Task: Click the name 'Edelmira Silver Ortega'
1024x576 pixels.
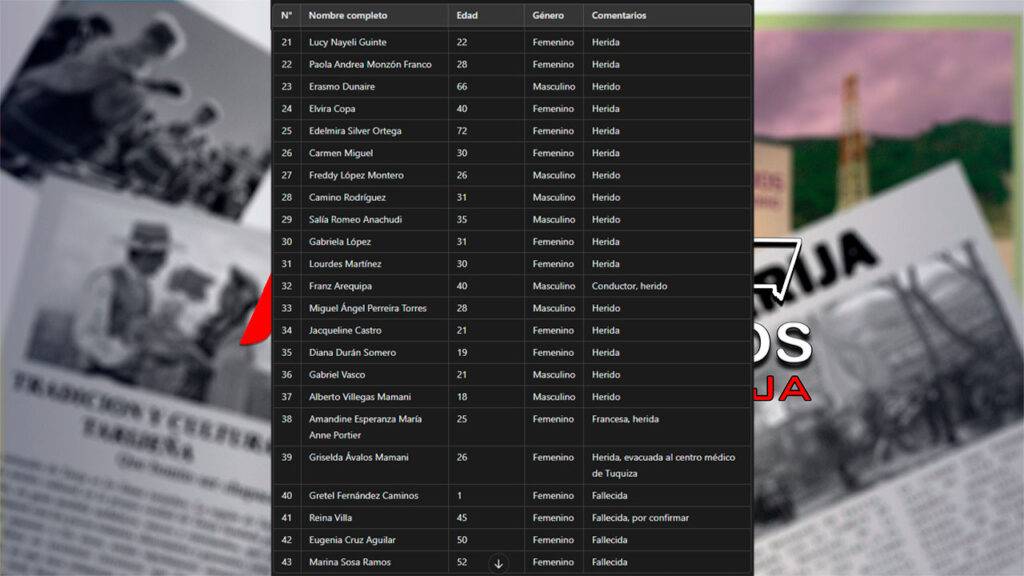Action: coord(355,131)
